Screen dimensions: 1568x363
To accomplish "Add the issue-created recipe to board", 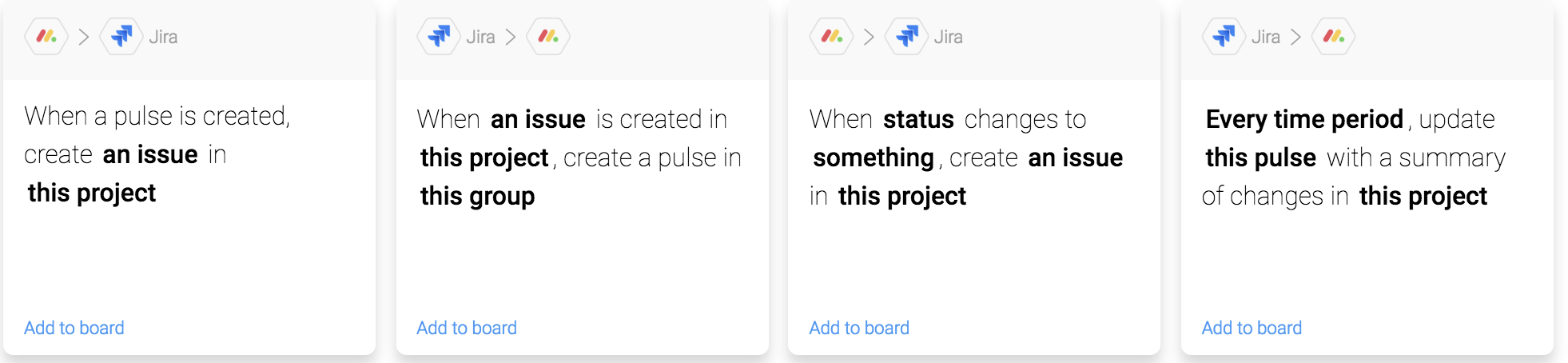I will (467, 328).
